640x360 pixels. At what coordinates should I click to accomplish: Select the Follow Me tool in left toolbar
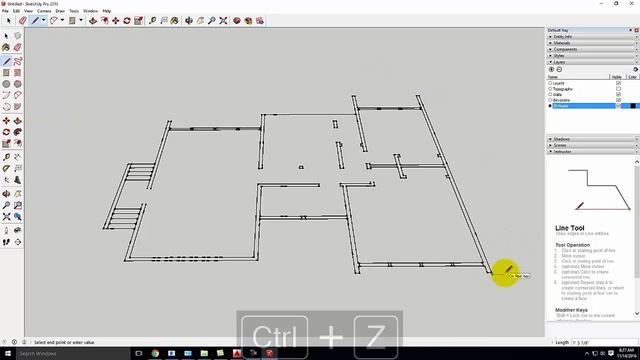point(18,132)
